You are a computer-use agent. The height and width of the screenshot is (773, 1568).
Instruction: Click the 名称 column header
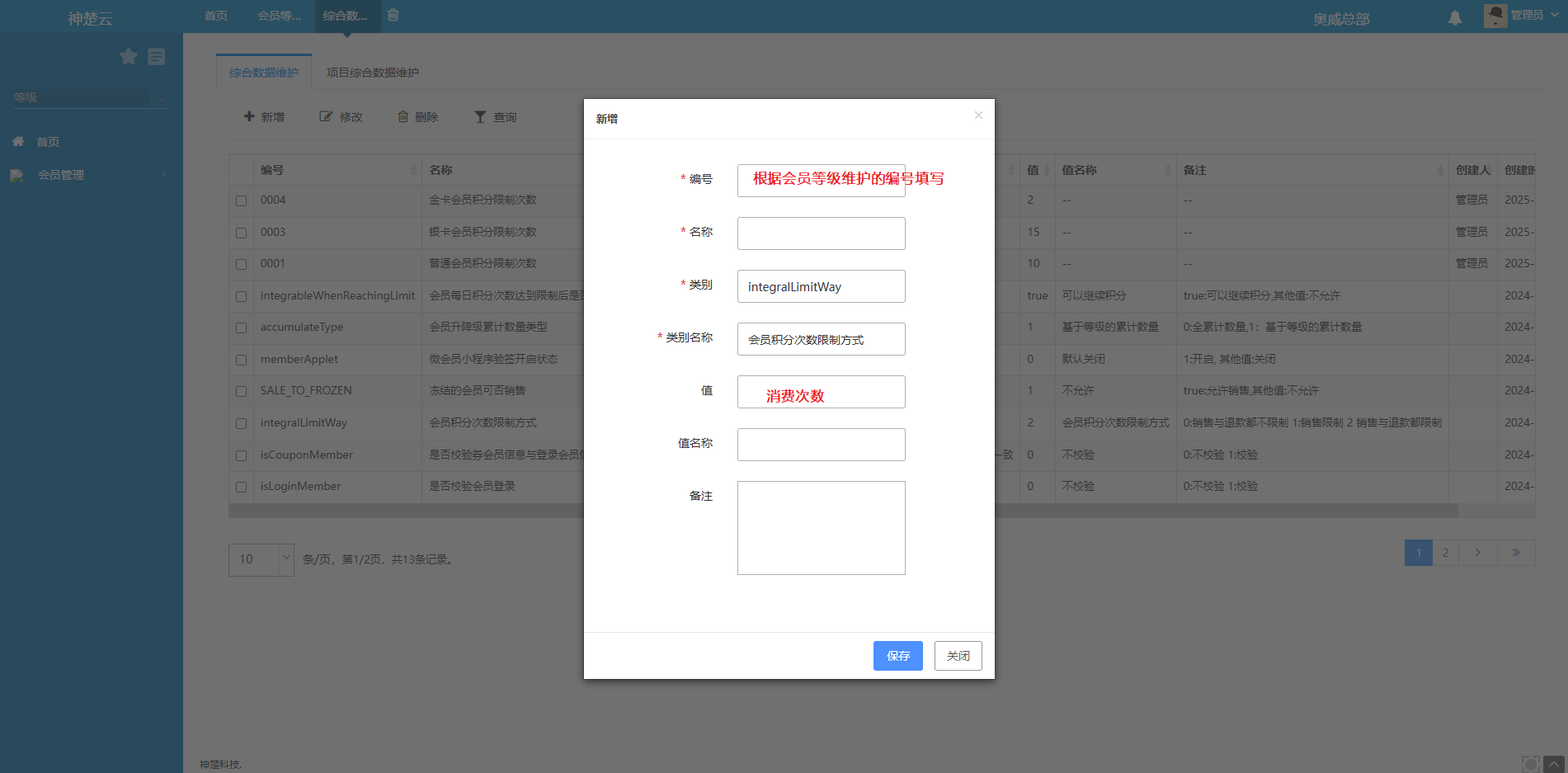(440, 170)
